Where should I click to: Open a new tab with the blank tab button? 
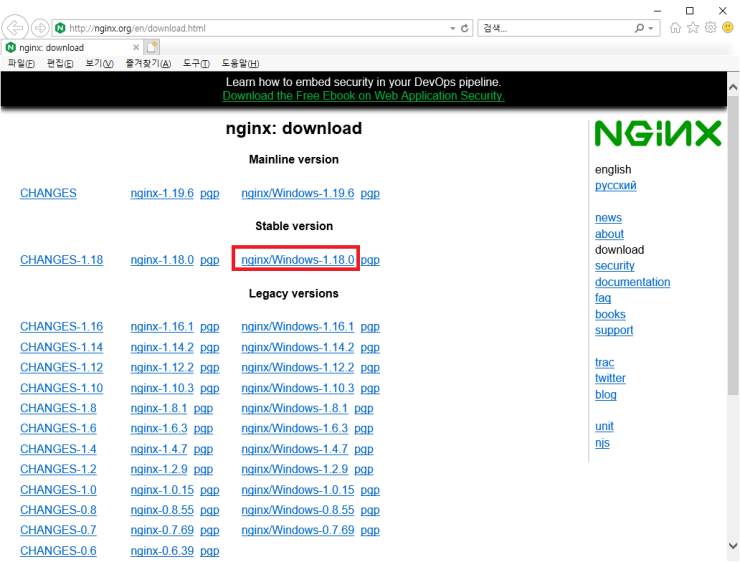152,47
